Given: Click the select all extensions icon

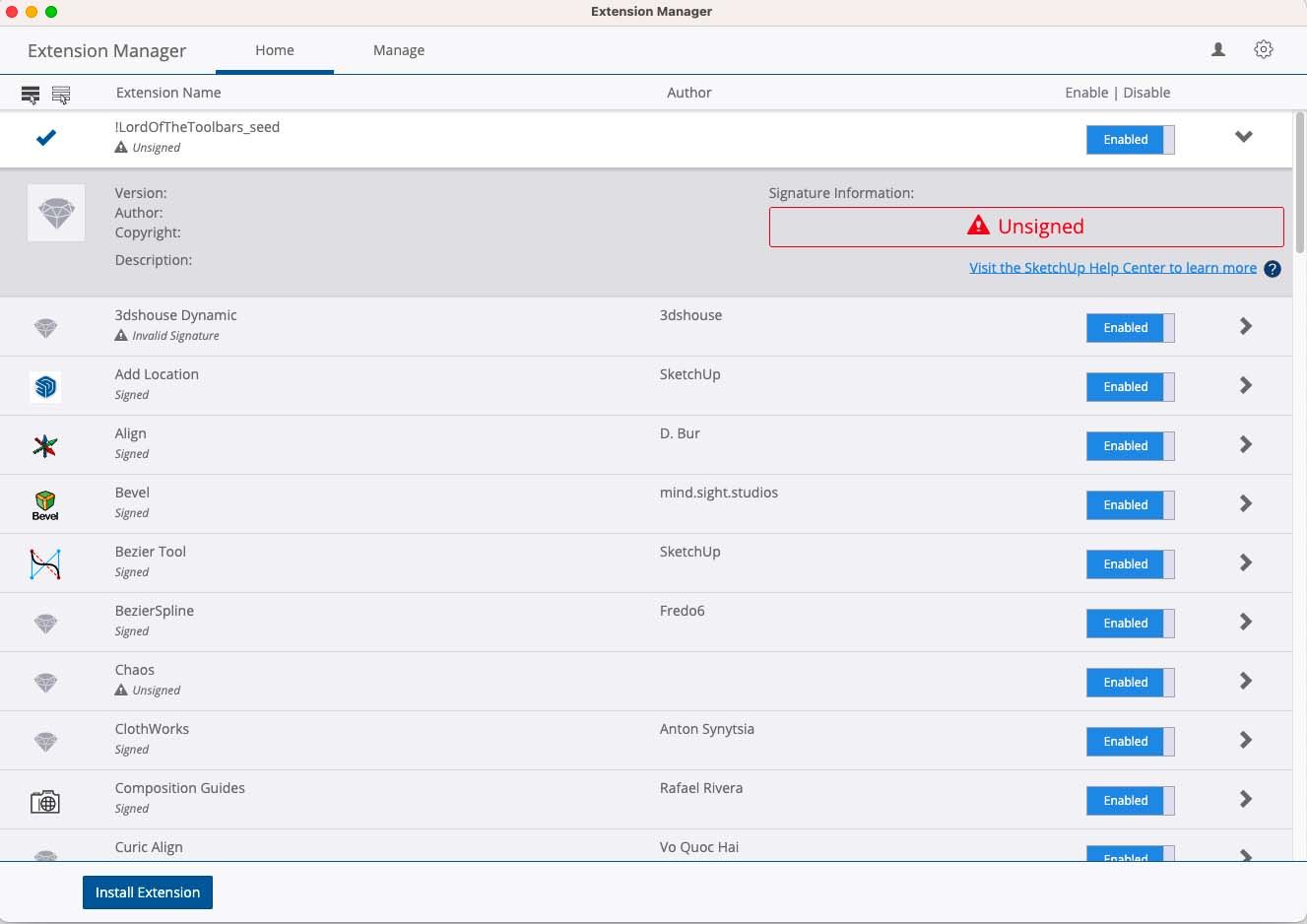Looking at the screenshot, I should 31,95.
